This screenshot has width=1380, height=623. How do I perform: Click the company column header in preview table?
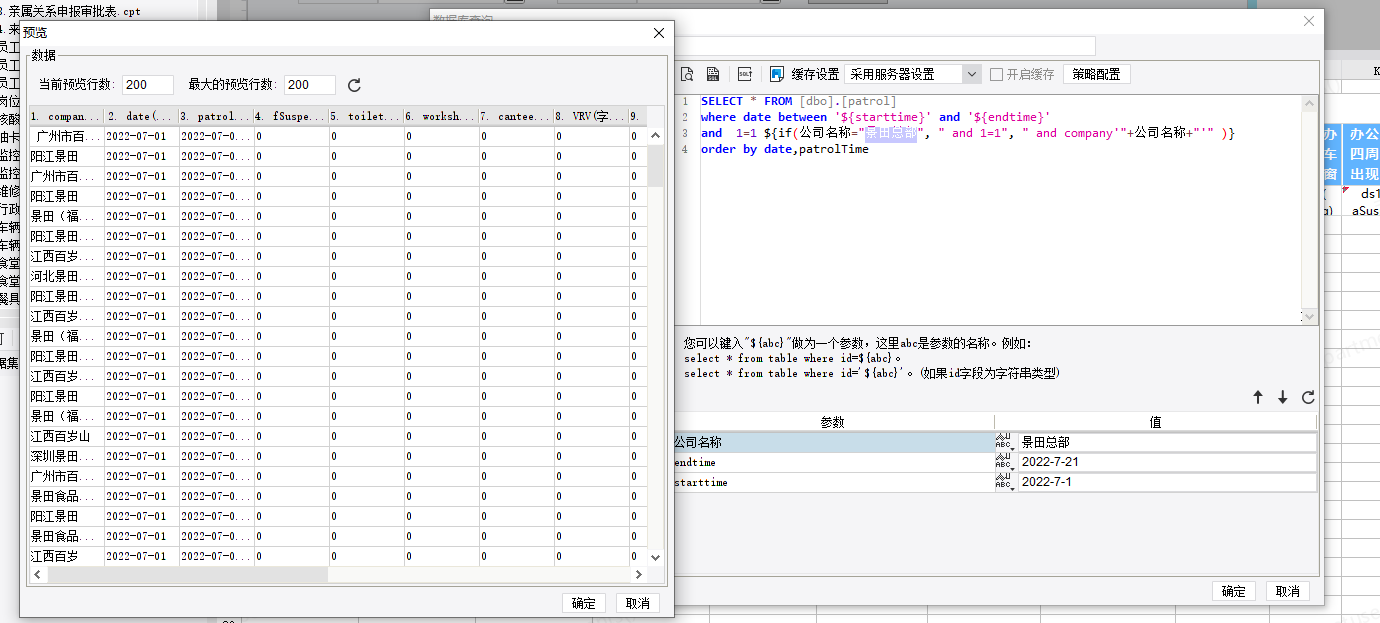(66, 116)
